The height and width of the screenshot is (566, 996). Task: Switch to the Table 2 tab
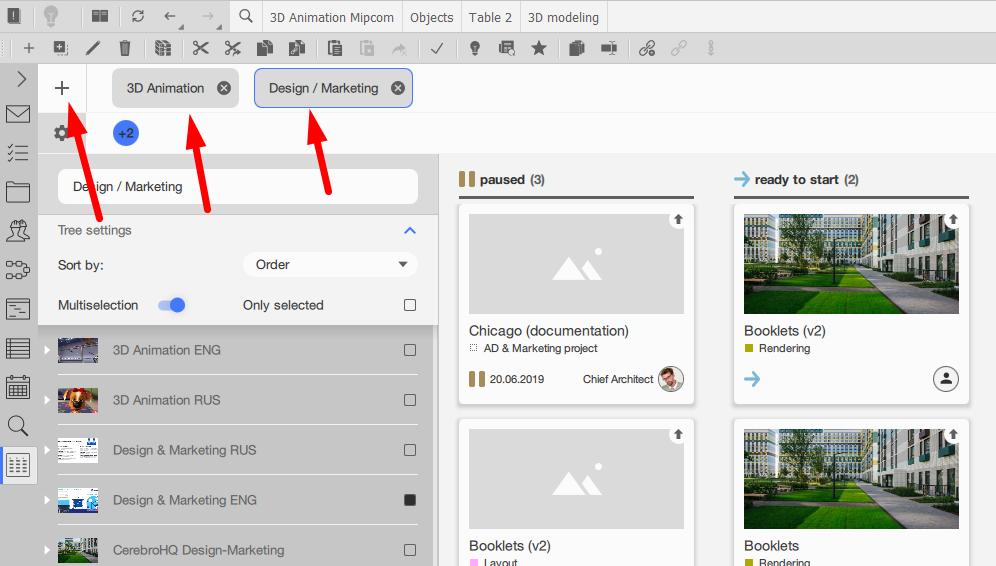pos(490,18)
